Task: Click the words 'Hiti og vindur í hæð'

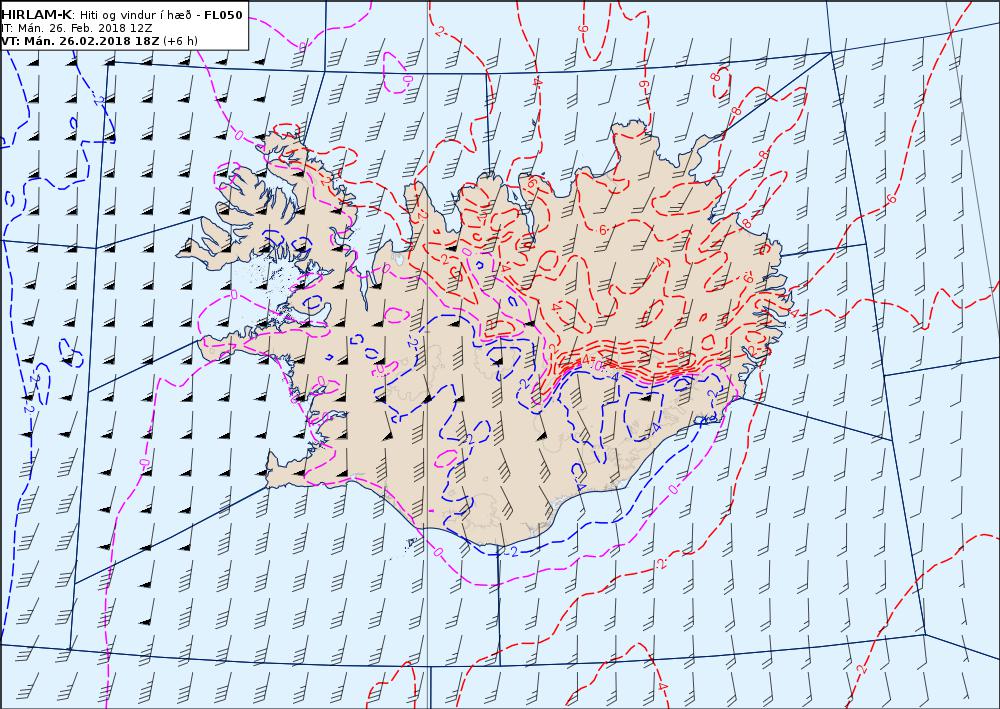Action: pyautogui.click(x=136, y=15)
